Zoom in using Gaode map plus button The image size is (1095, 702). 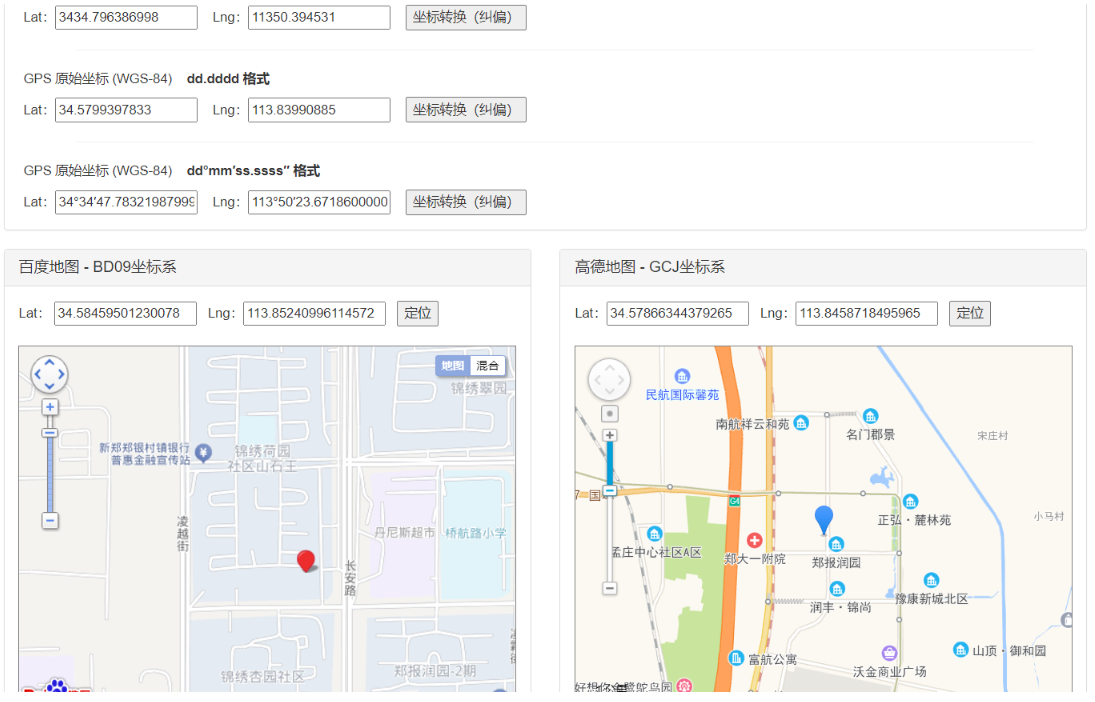[610, 436]
